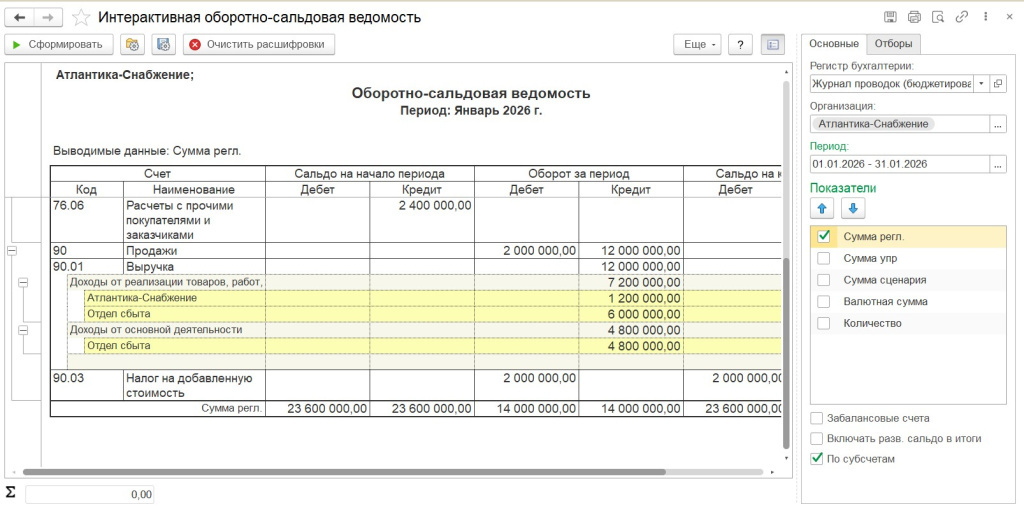Move indicator up with blue arrow

pos(825,209)
